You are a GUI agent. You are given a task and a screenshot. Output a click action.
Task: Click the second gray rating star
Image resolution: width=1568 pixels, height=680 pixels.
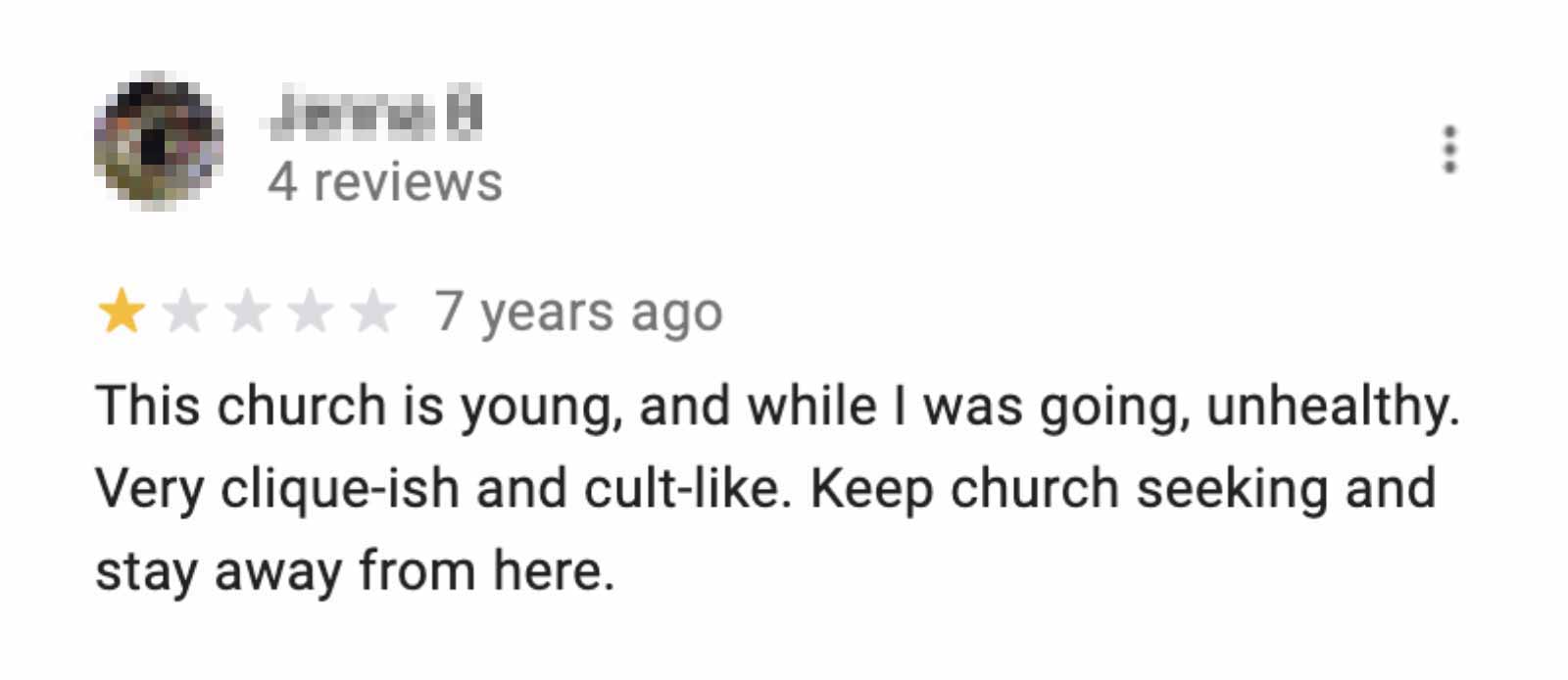click(184, 313)
